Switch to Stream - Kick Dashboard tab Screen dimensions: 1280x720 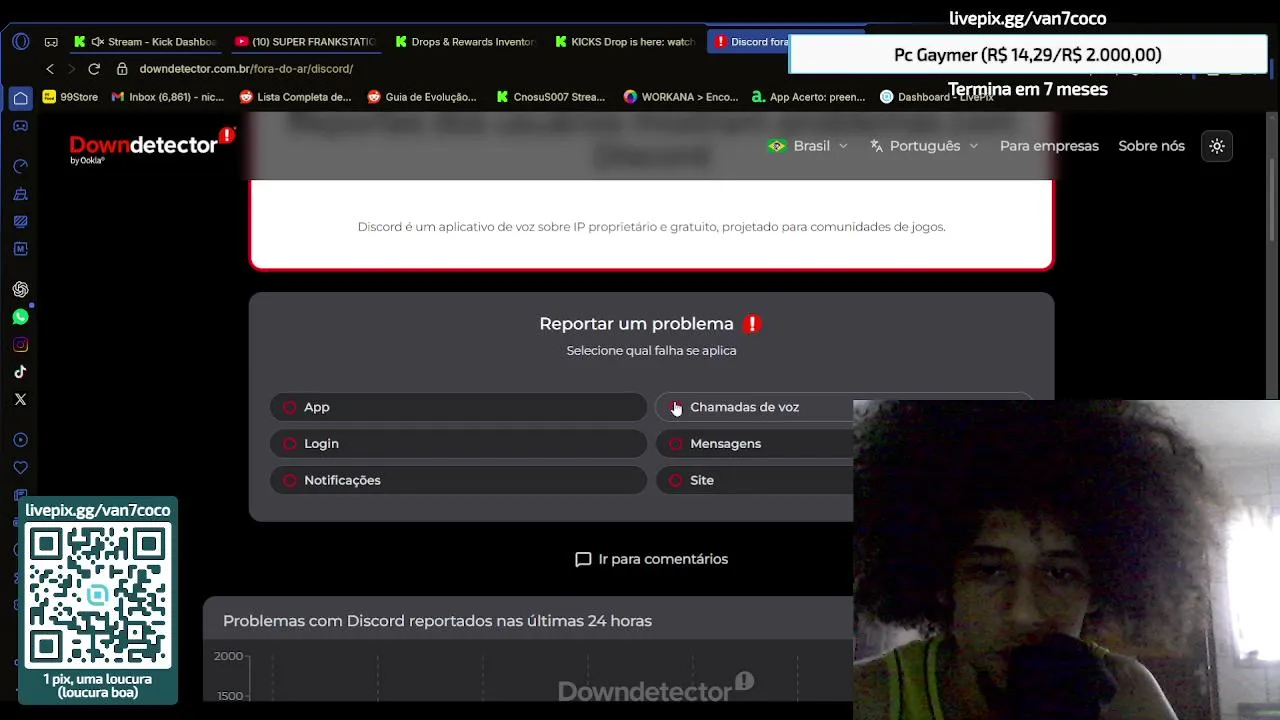(146, 42)
